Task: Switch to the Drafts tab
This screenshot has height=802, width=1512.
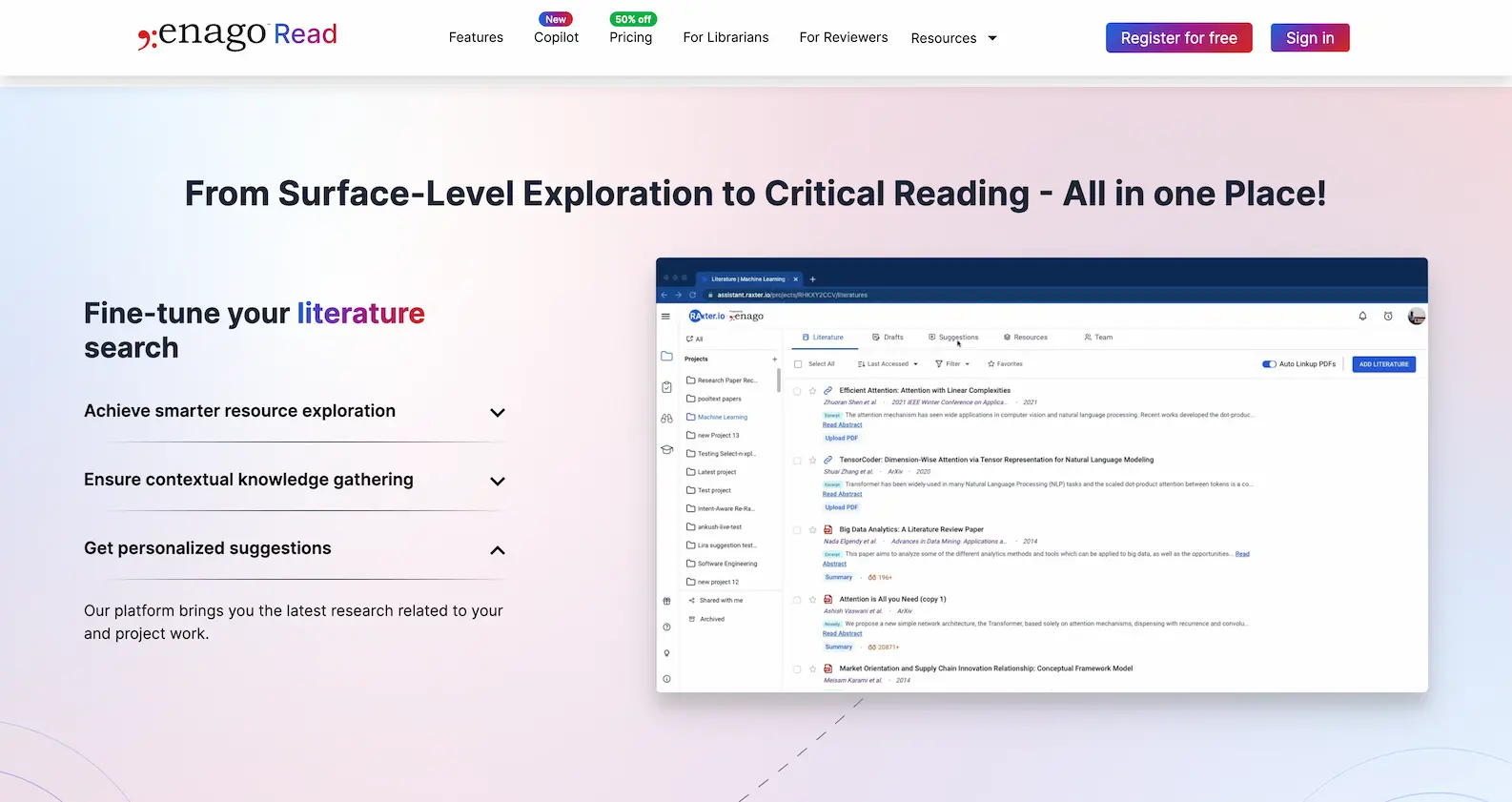Action: (x=888, y=338)
